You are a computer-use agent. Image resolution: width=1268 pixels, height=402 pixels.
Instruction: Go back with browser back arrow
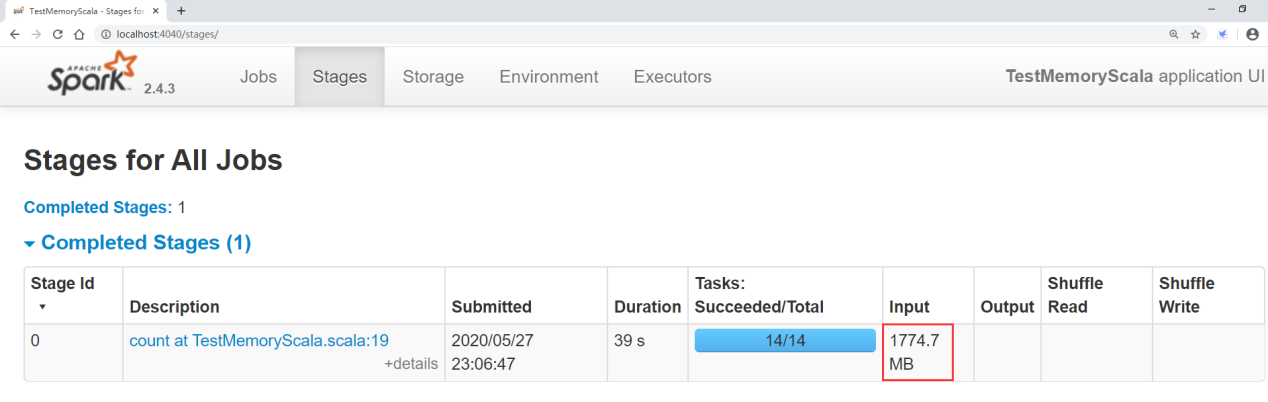pyautogui.click(x=15, y=34)
